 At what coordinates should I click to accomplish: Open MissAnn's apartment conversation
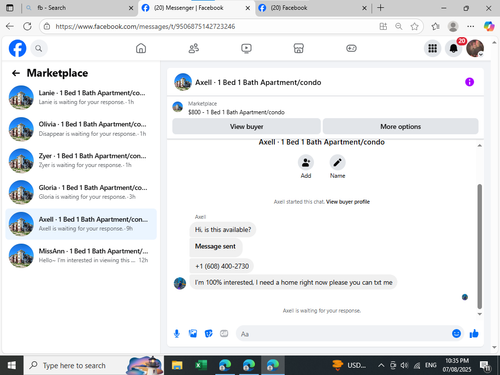tap(81, 256)
